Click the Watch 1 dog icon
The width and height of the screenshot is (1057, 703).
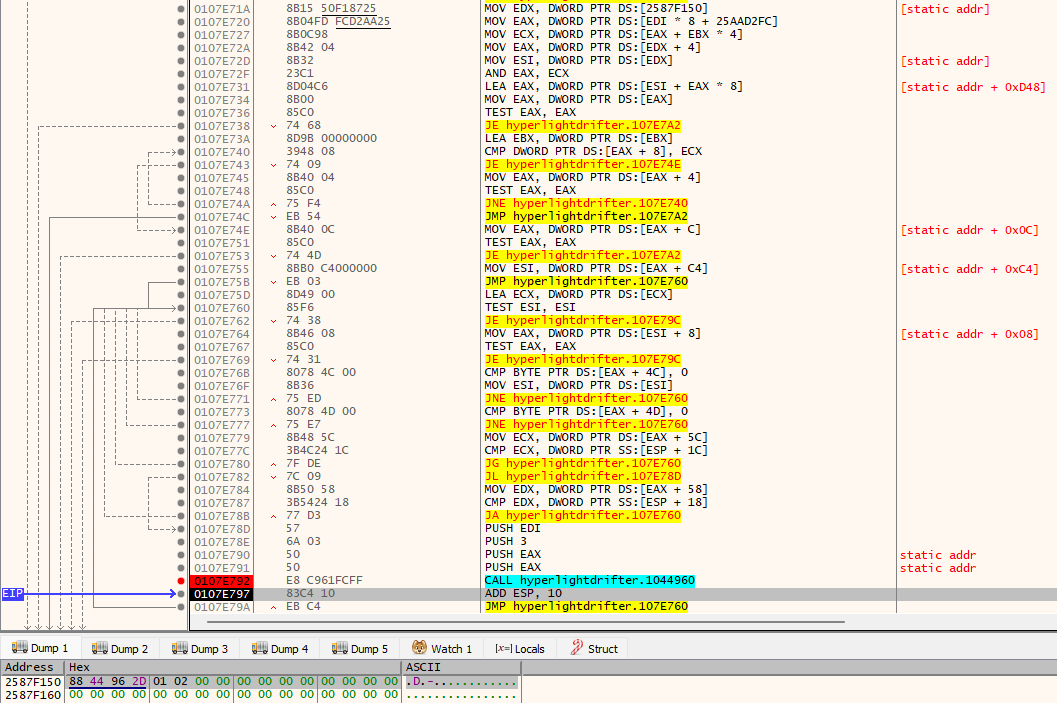coord(420,648)
